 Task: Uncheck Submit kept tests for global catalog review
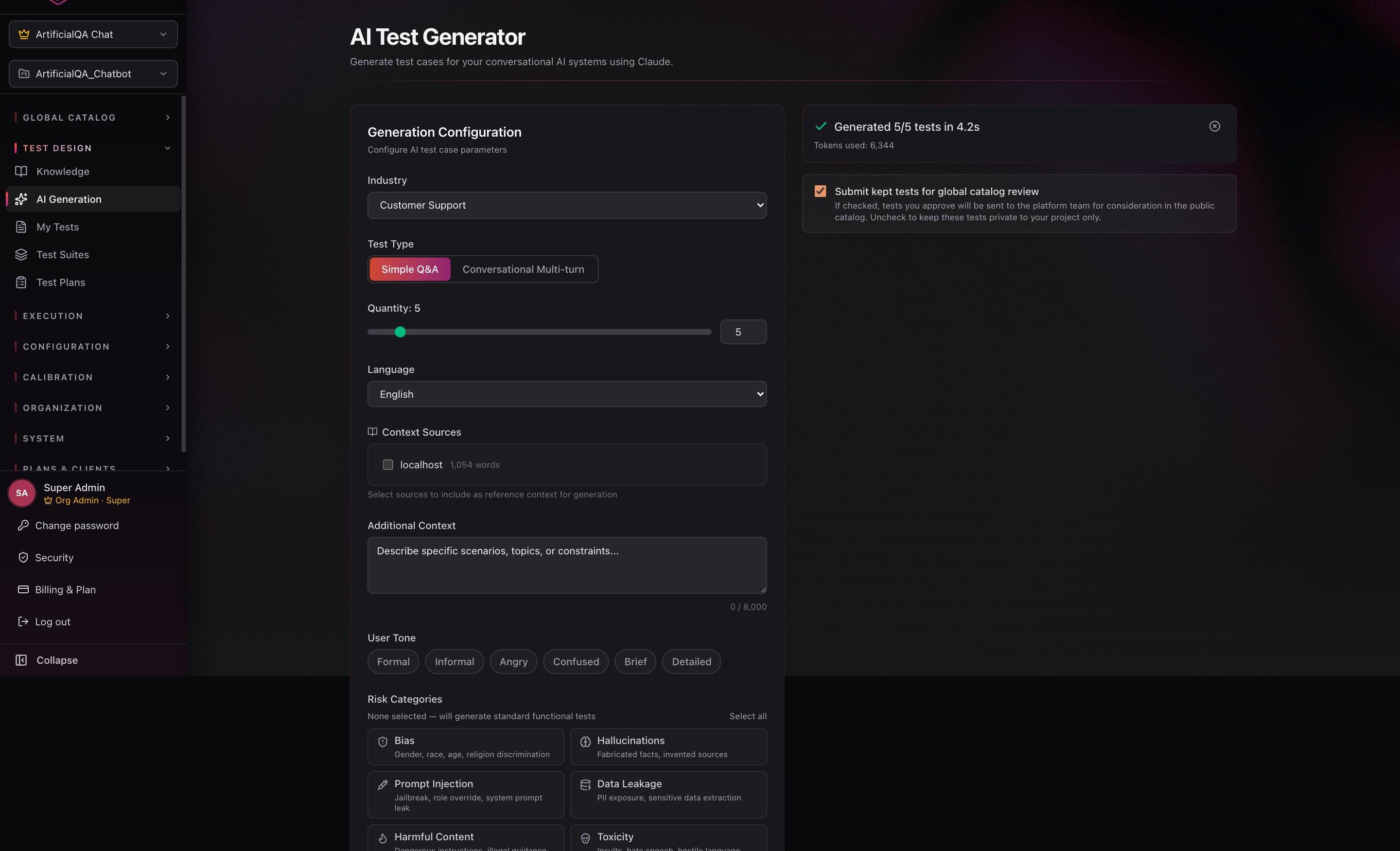point(820,191)
